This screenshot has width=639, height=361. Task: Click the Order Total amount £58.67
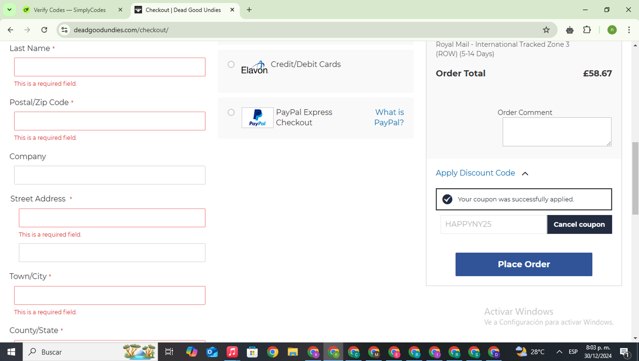597,73
